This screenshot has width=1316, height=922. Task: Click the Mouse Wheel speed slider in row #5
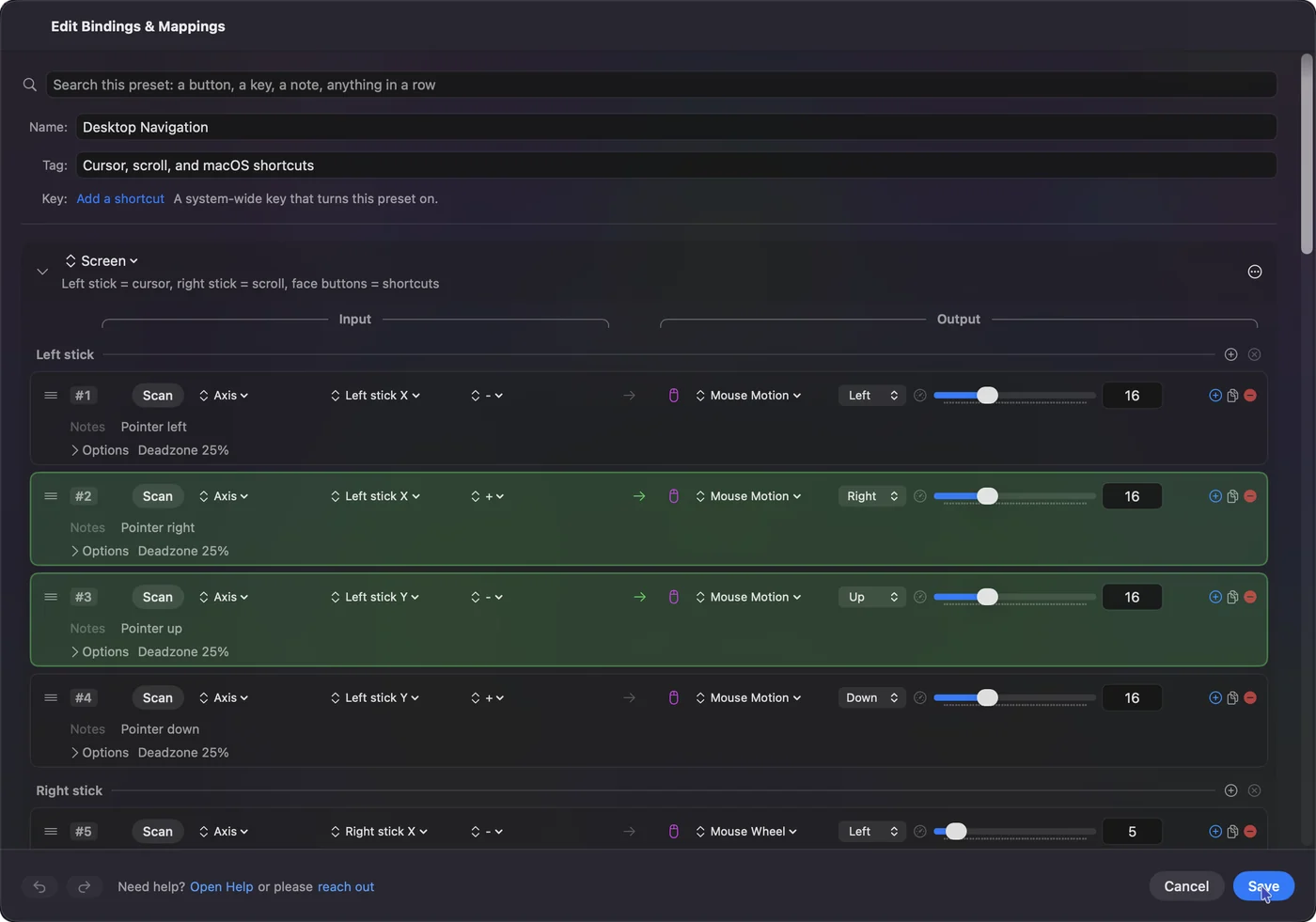(x=1014, y=832)
